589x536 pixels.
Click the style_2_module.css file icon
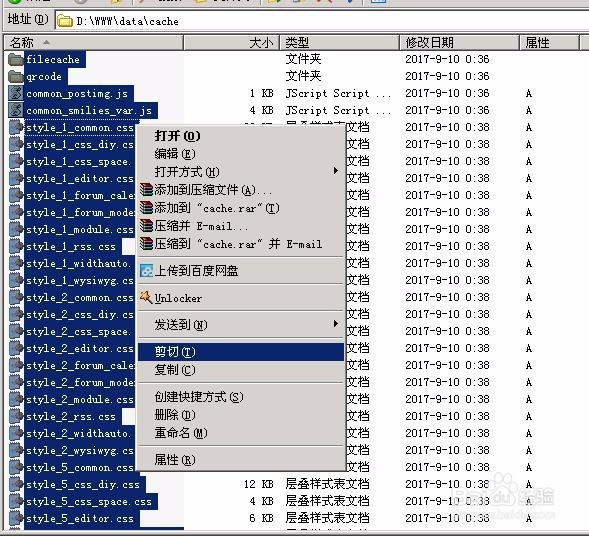click(x=16, y=399)
